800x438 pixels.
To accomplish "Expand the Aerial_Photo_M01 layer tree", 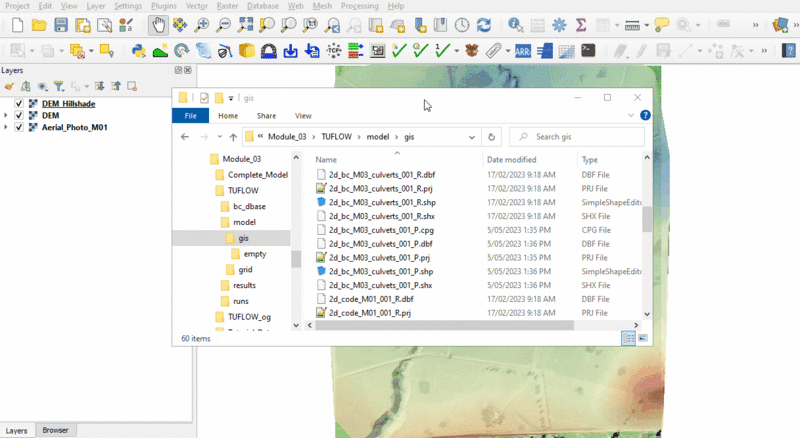I will 6,128.
